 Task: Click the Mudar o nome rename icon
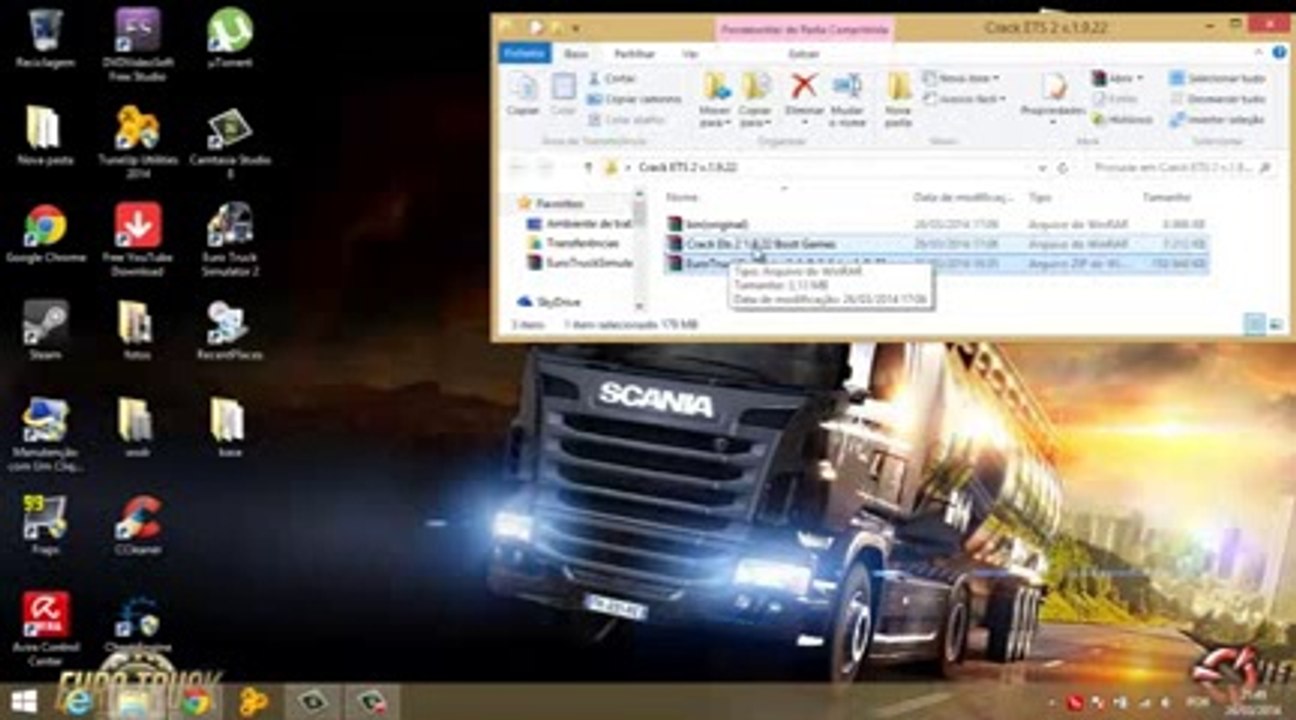coord(848,100)
